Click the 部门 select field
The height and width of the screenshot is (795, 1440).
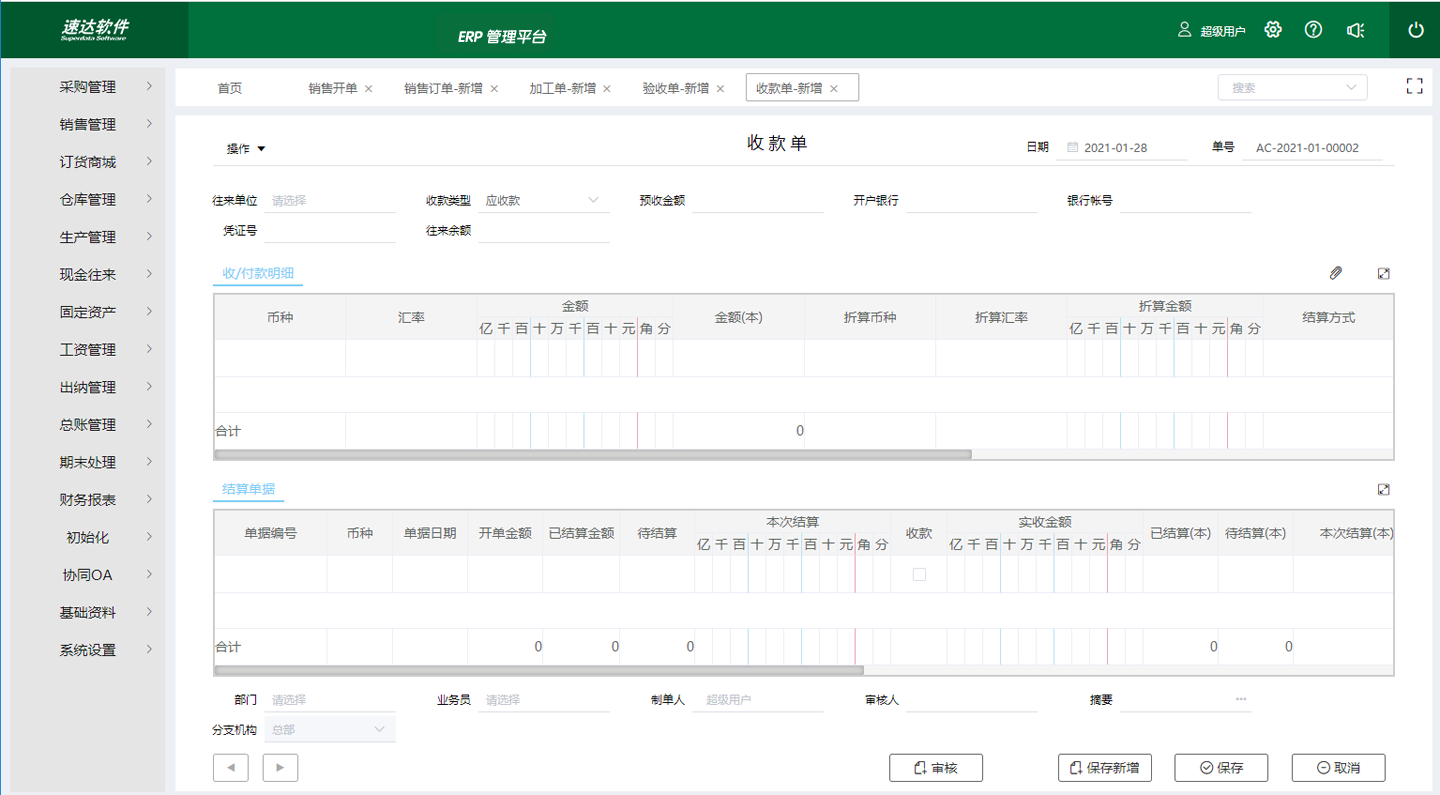point(330,700)
